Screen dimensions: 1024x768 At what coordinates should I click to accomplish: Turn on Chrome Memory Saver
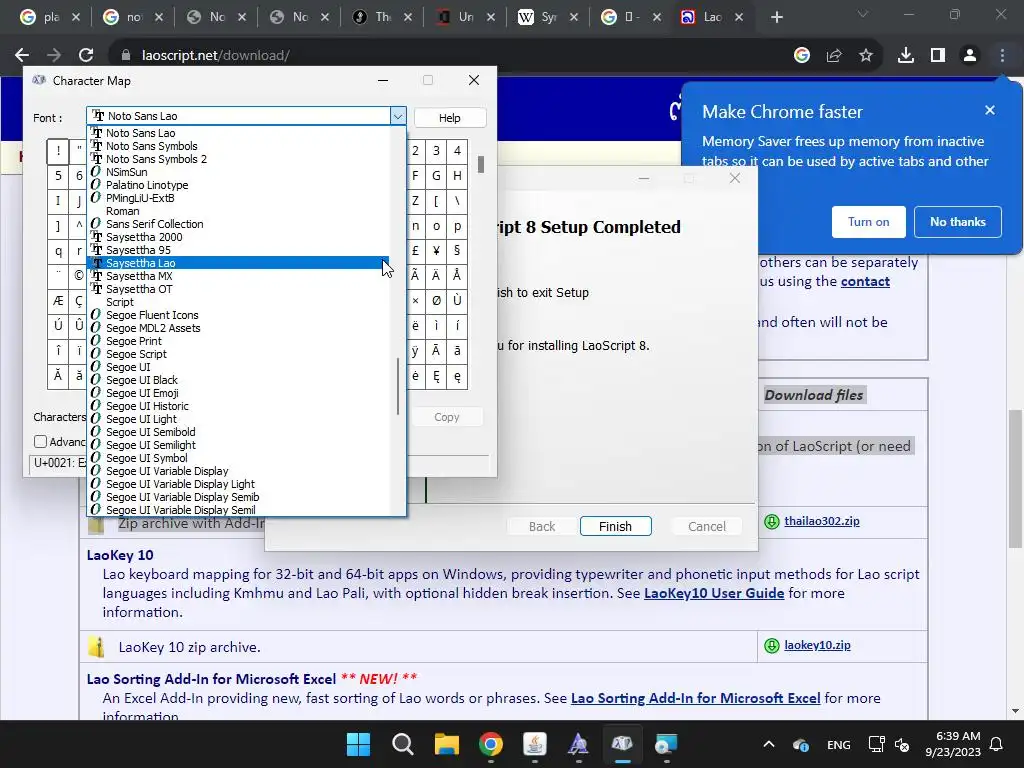point(869,222)
